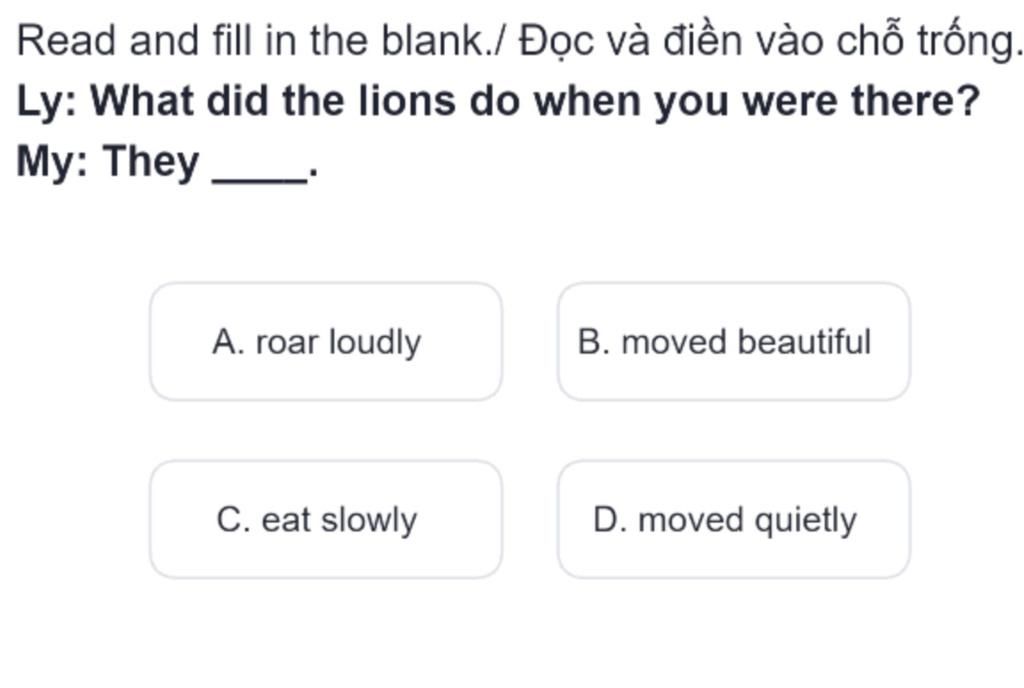Screen dimensions: 1024x688
Task: Select option D. moved quietly
Action: (733, 520)
